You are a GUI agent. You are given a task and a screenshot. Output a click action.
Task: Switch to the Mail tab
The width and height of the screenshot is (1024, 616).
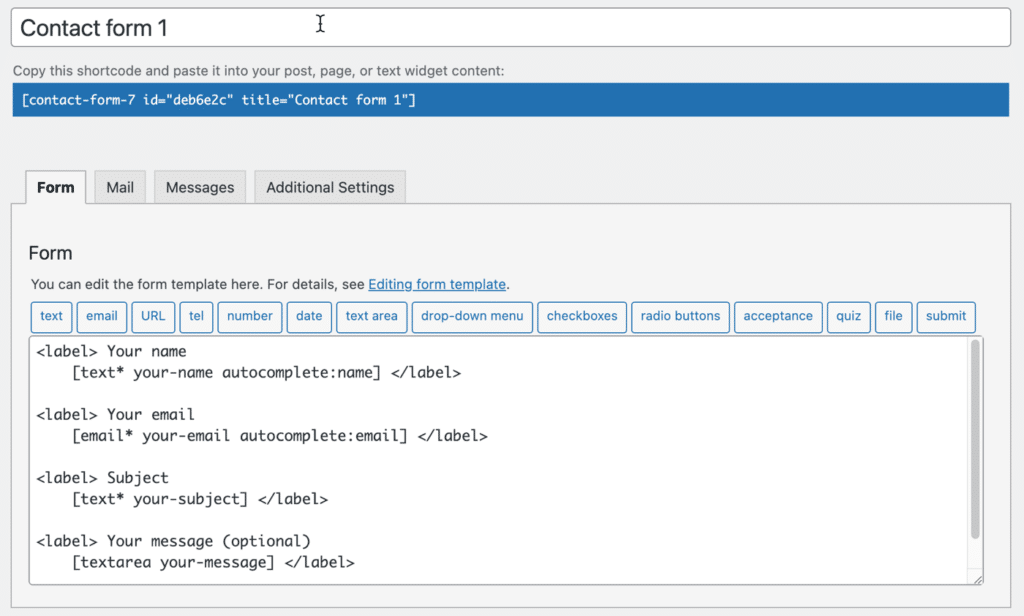pyautogui.click(x=120, y=187)
